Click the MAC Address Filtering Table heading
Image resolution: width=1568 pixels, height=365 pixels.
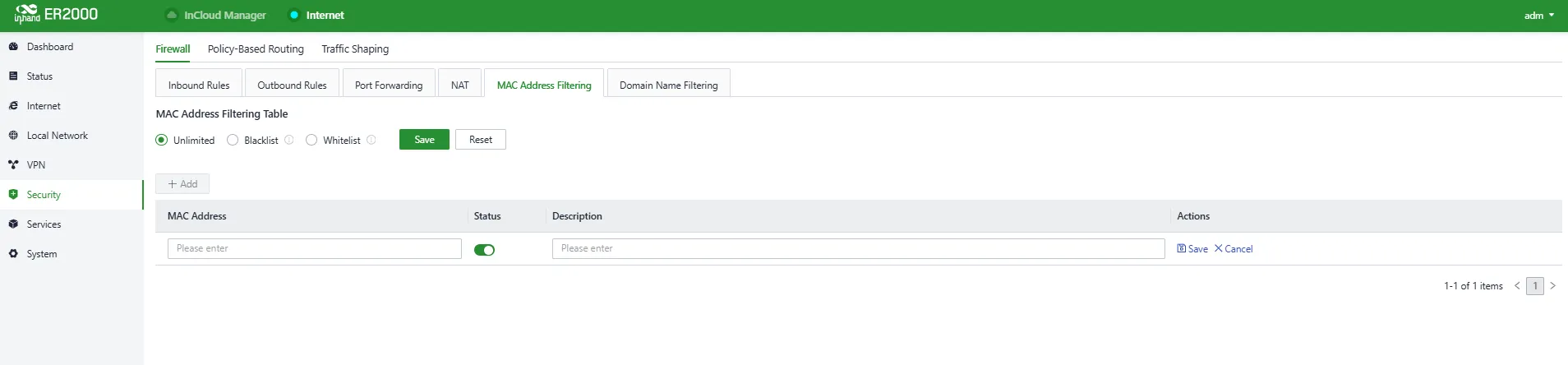[222, 114]
